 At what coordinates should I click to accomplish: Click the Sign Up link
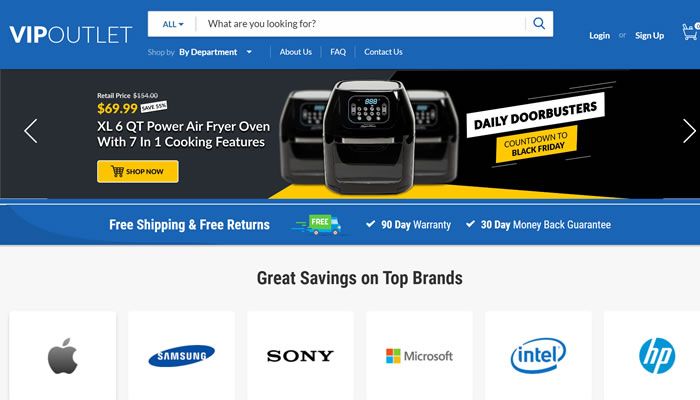(650, 35)
